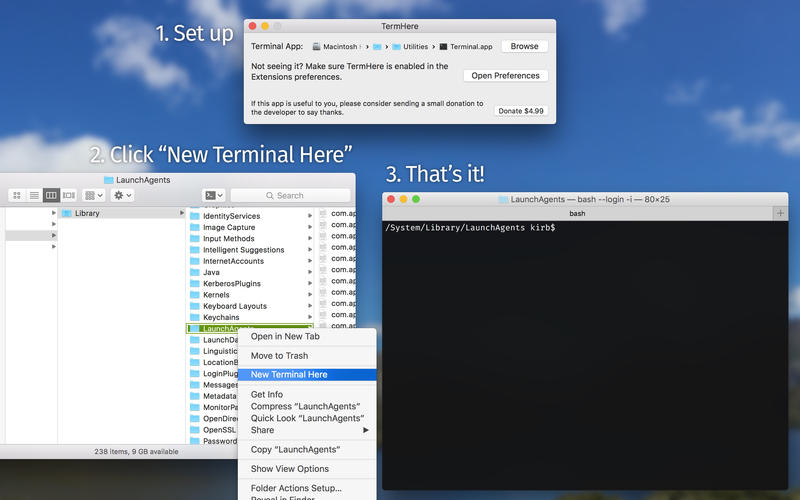
Task: Click the Donate $4.99 button
Action: click(x=520, y=111)
